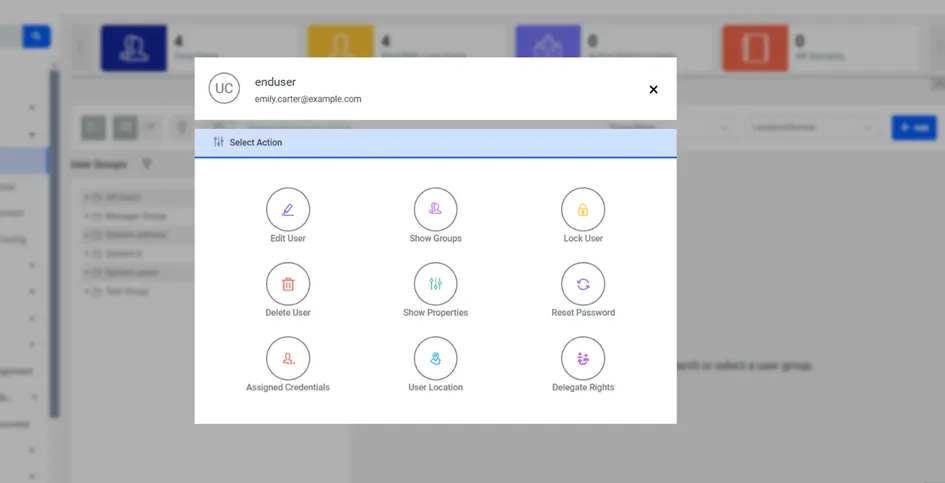Lock this user with the padlock icon
The width and height of the screenshot is (945, 483).
583,210
